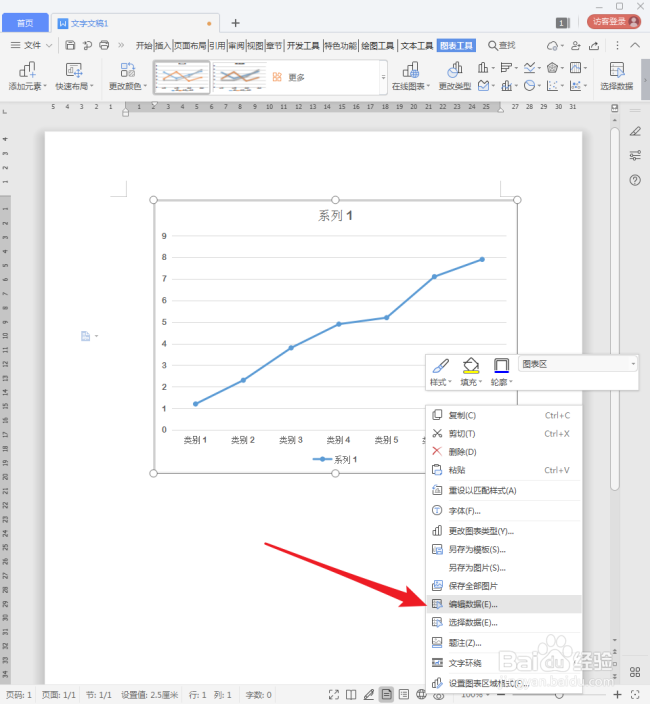The height and width of the screenshot is (704, 650).
Task: Choose Delete (删除) in context menu
Action: pyautogui.click(x=504, y=452)
